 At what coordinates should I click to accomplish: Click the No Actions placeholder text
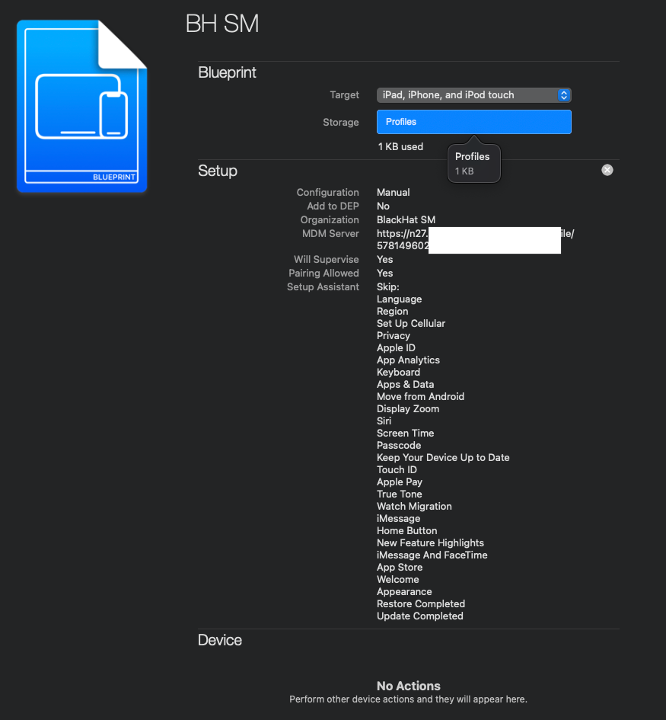click(408, 686)
